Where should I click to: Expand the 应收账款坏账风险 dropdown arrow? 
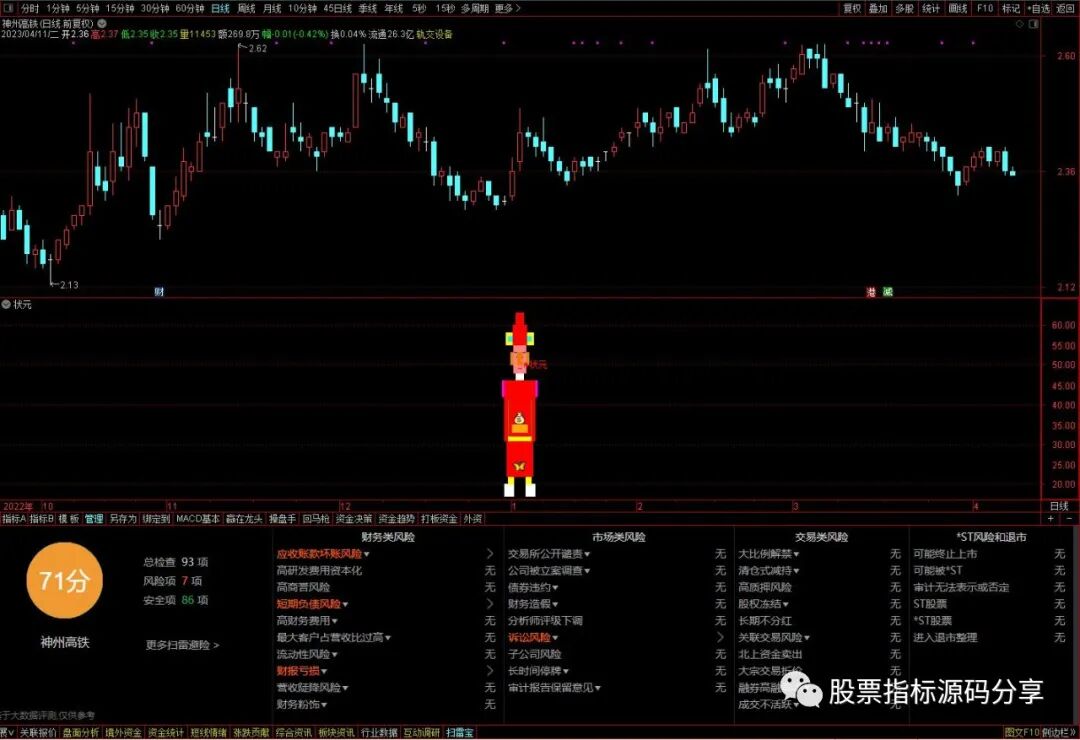[366, 555]
